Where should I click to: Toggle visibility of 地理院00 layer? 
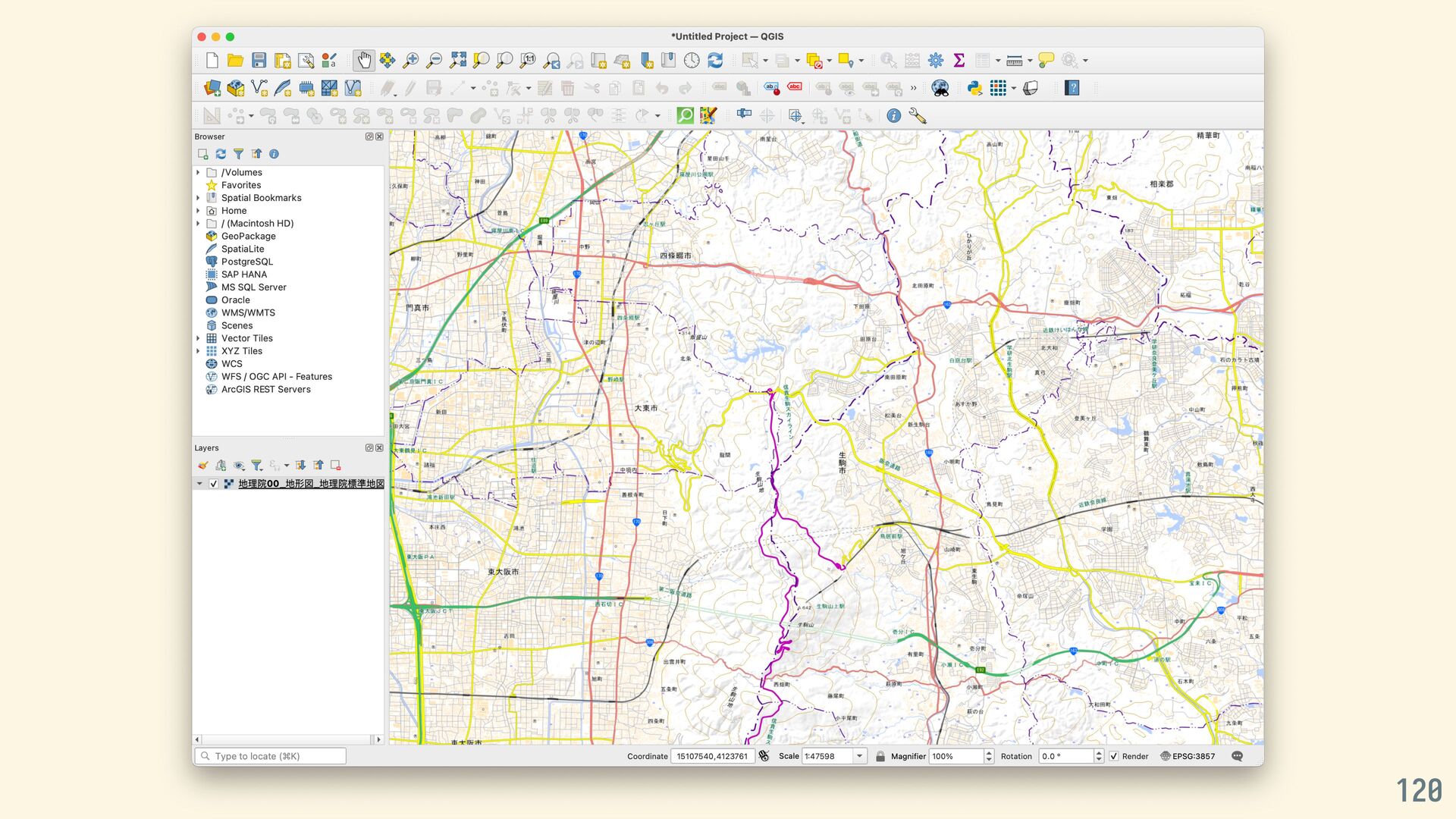pos(214,484)
